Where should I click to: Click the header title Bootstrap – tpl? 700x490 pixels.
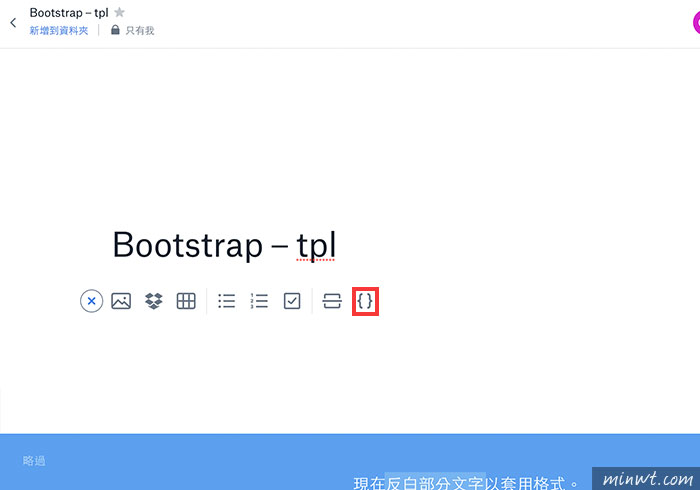[69, 13]
